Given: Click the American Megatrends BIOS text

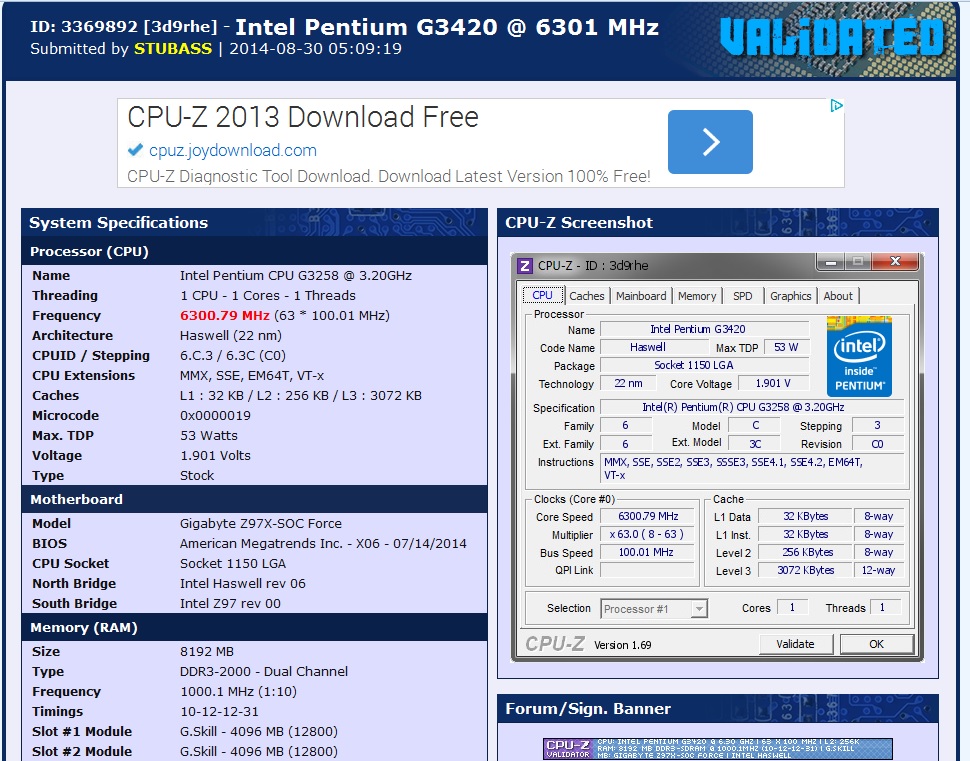Looking at the screenshot, I should point(323,543).
